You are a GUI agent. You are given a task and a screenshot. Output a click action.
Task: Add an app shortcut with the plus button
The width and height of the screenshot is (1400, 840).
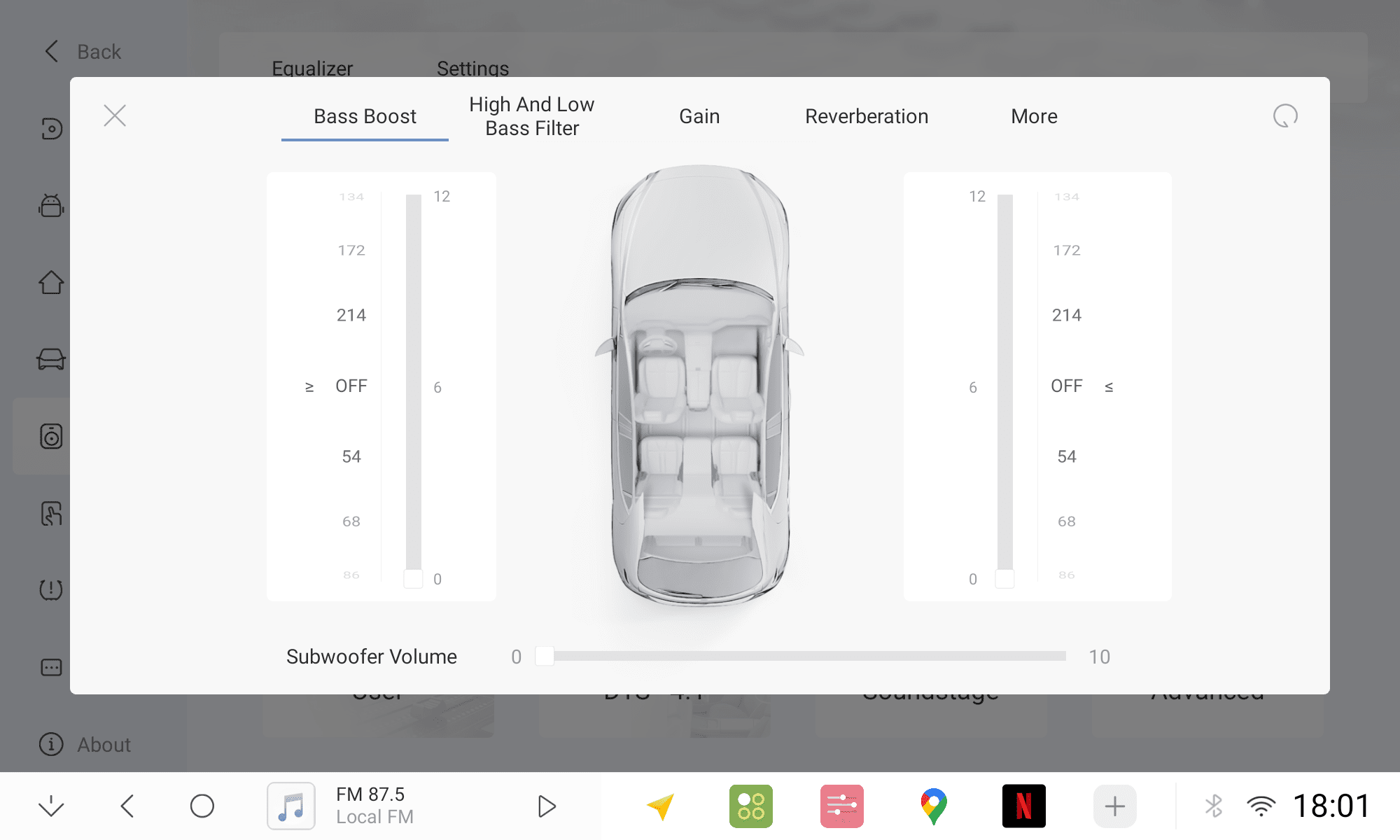tap(1115, 806)
